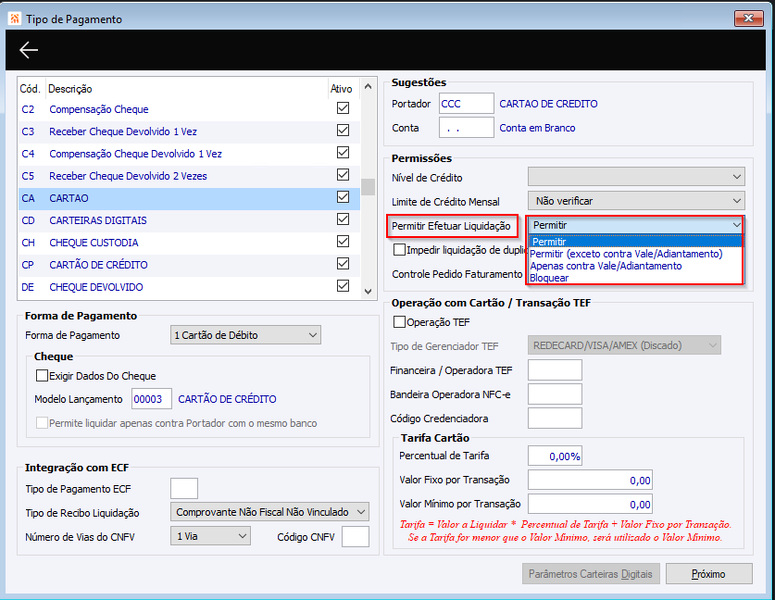Screen dimensions: 775x600
Task: Close the Tipo de Pagamento window
Action: pos(748,18)
